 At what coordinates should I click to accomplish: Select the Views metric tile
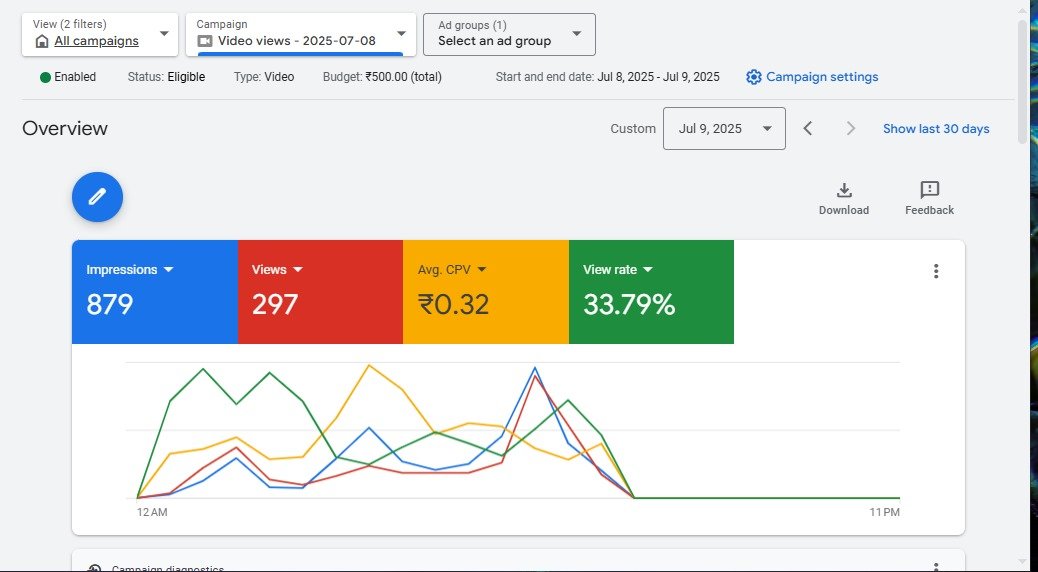pyautogui.click(x=320, y=292)
